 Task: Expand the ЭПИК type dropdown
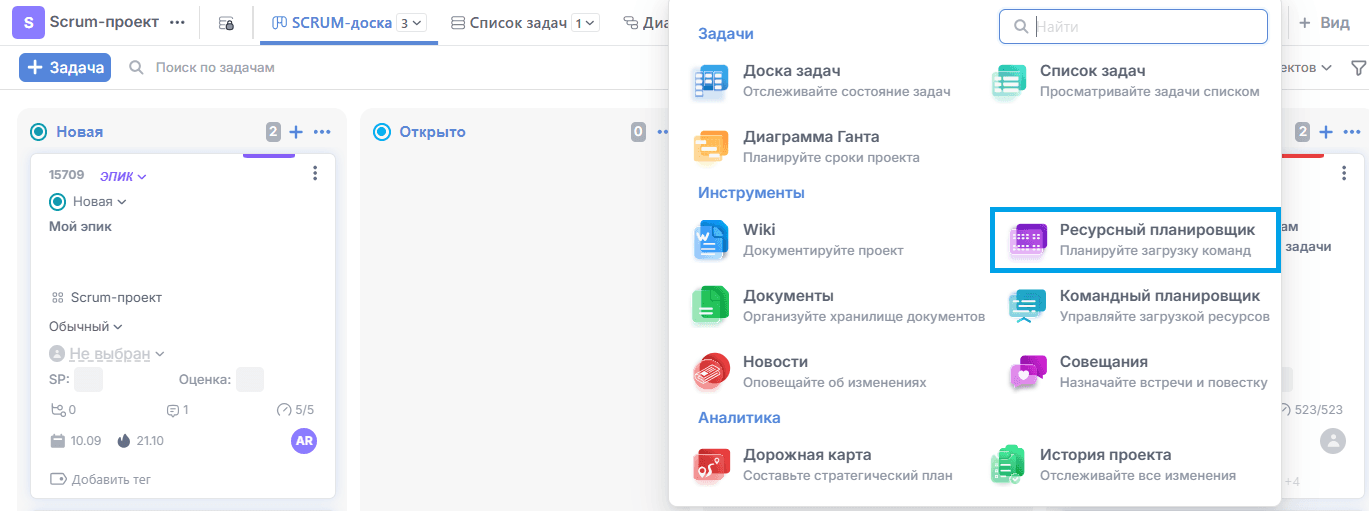tap(123, 177)
